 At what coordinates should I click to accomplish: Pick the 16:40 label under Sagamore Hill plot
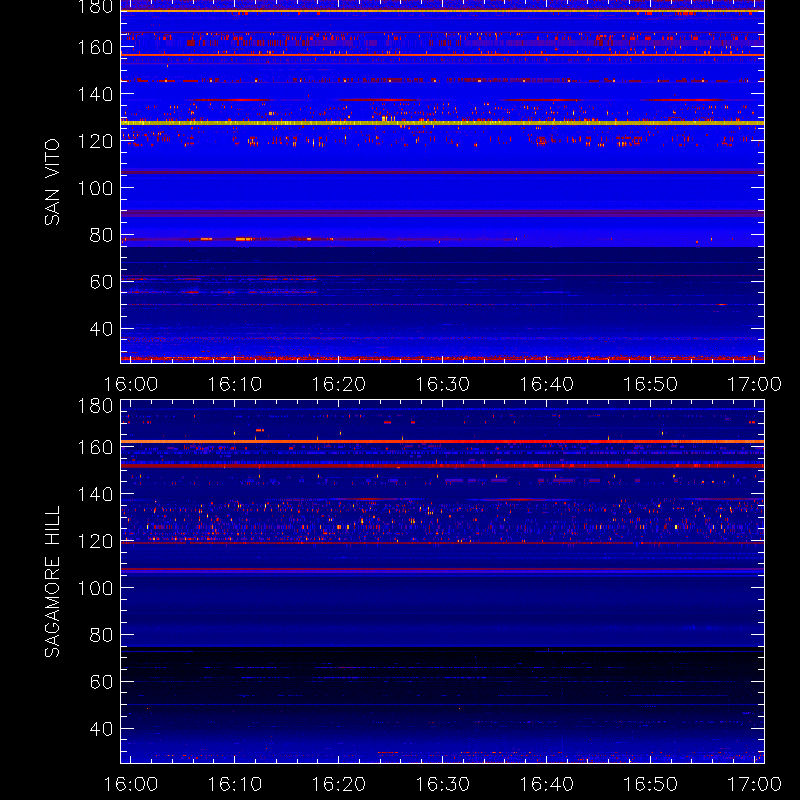546,784
